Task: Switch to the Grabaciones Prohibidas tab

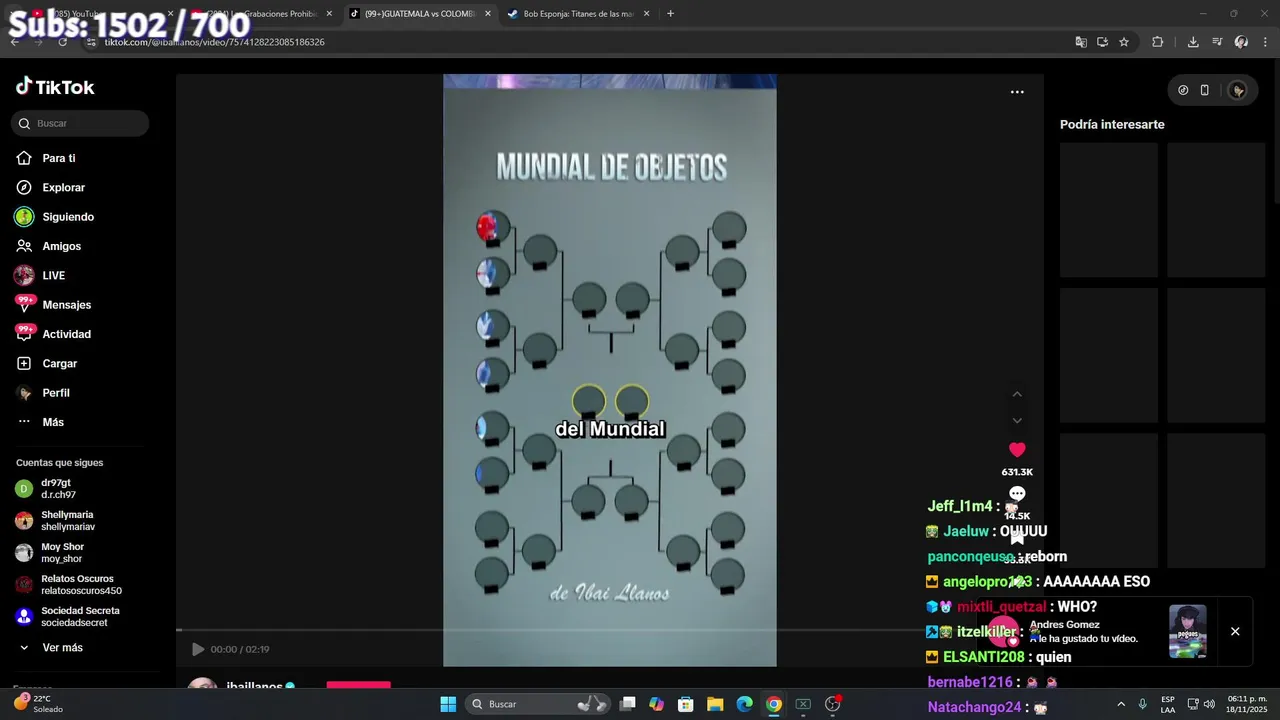Action: click(262, 14)
